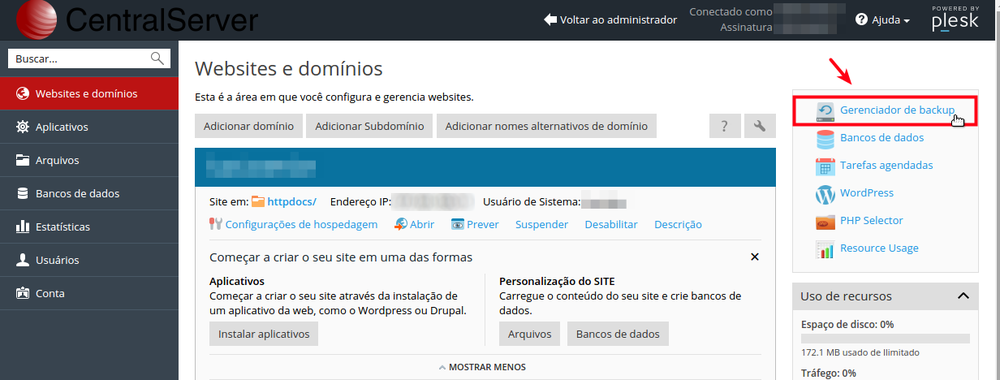The height and width of the screenshot is (380, 1000).
Task: Click MOSTRAR MENOS to collapse section
Action: (482, 367)
